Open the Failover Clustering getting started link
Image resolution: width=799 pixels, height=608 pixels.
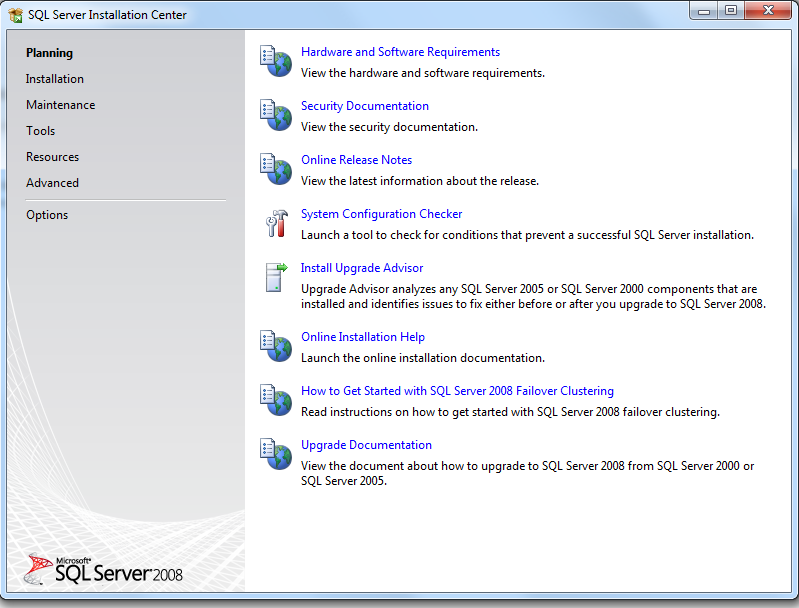[x=457, y=391]
